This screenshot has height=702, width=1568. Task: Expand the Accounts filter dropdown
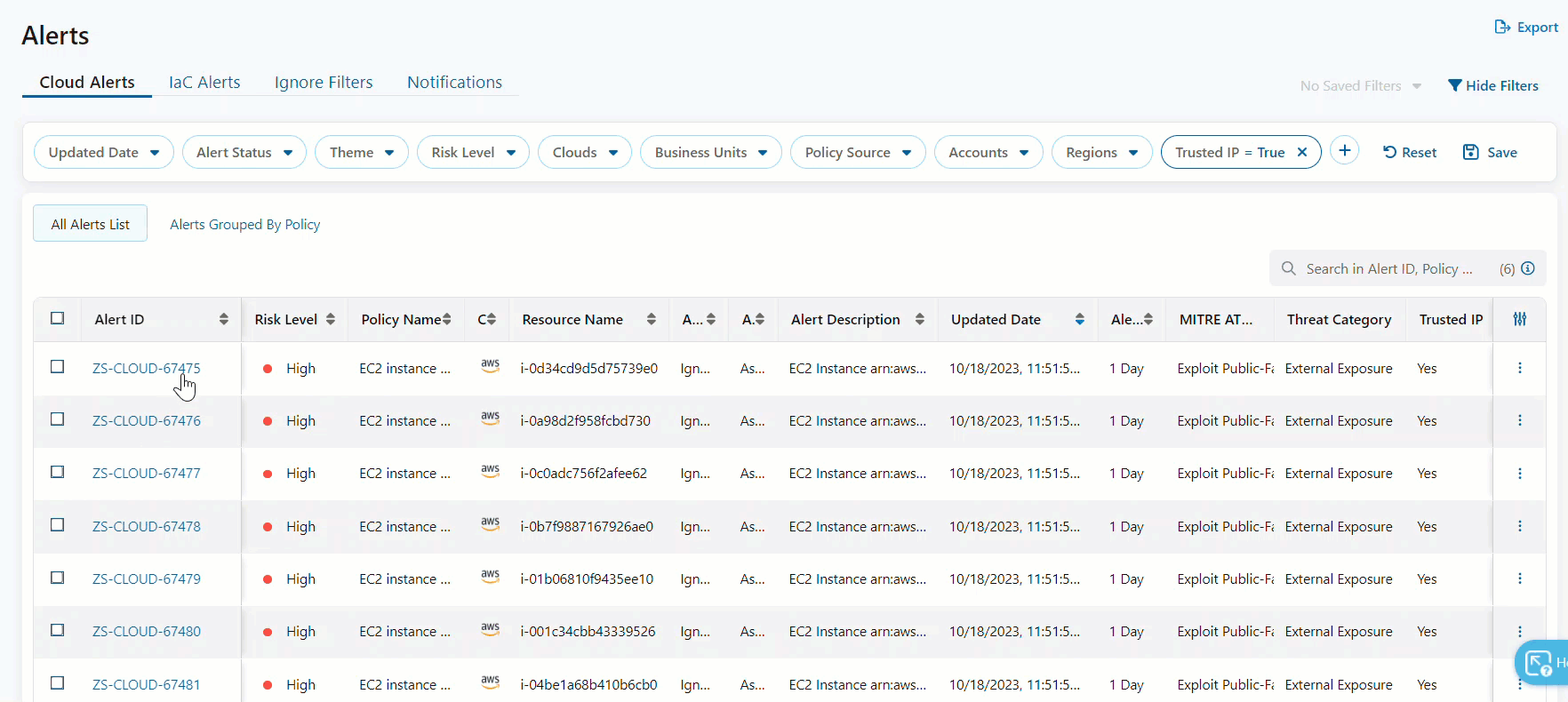pyautogui.click(x=988, y=152)
